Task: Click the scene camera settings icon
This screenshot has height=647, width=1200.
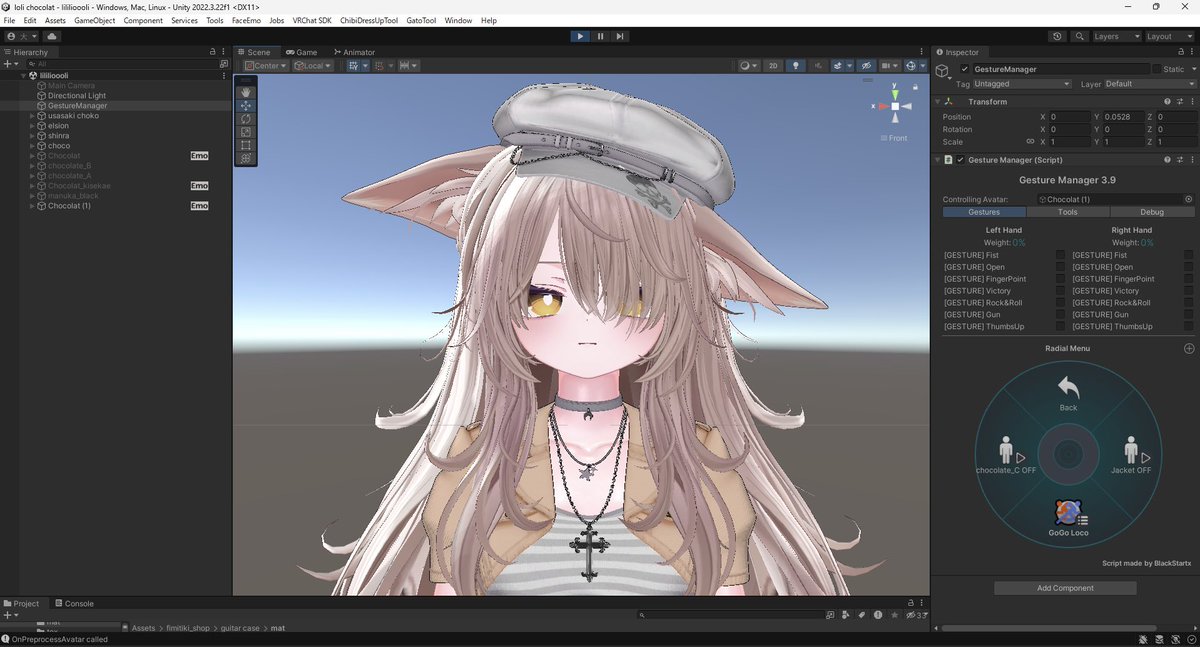Action: point(888,66)
